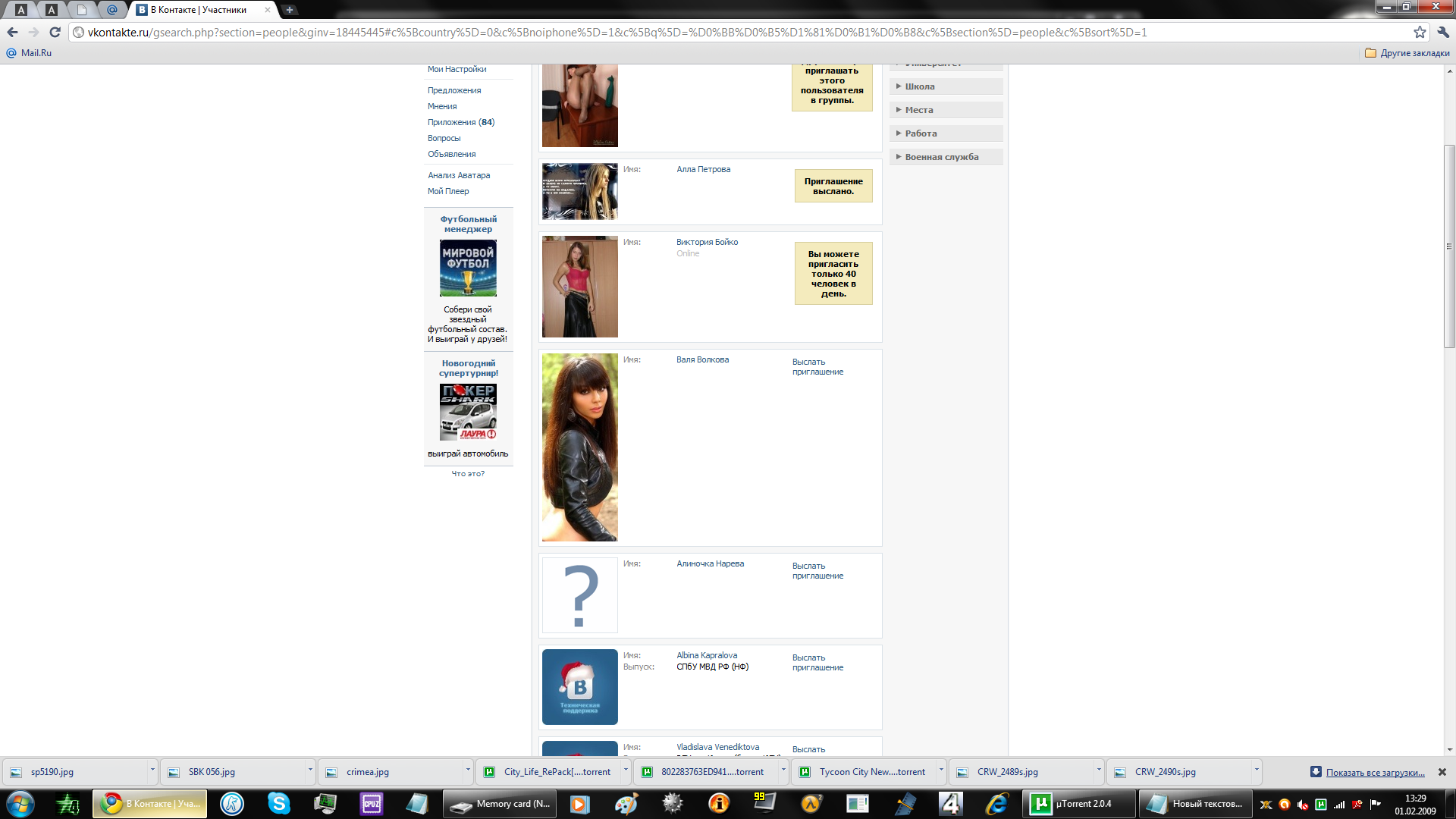The width and height of the screenshot is (1456, 819).
Task: Open the Мои Настройки sidebar item
Action: point(457,69)
